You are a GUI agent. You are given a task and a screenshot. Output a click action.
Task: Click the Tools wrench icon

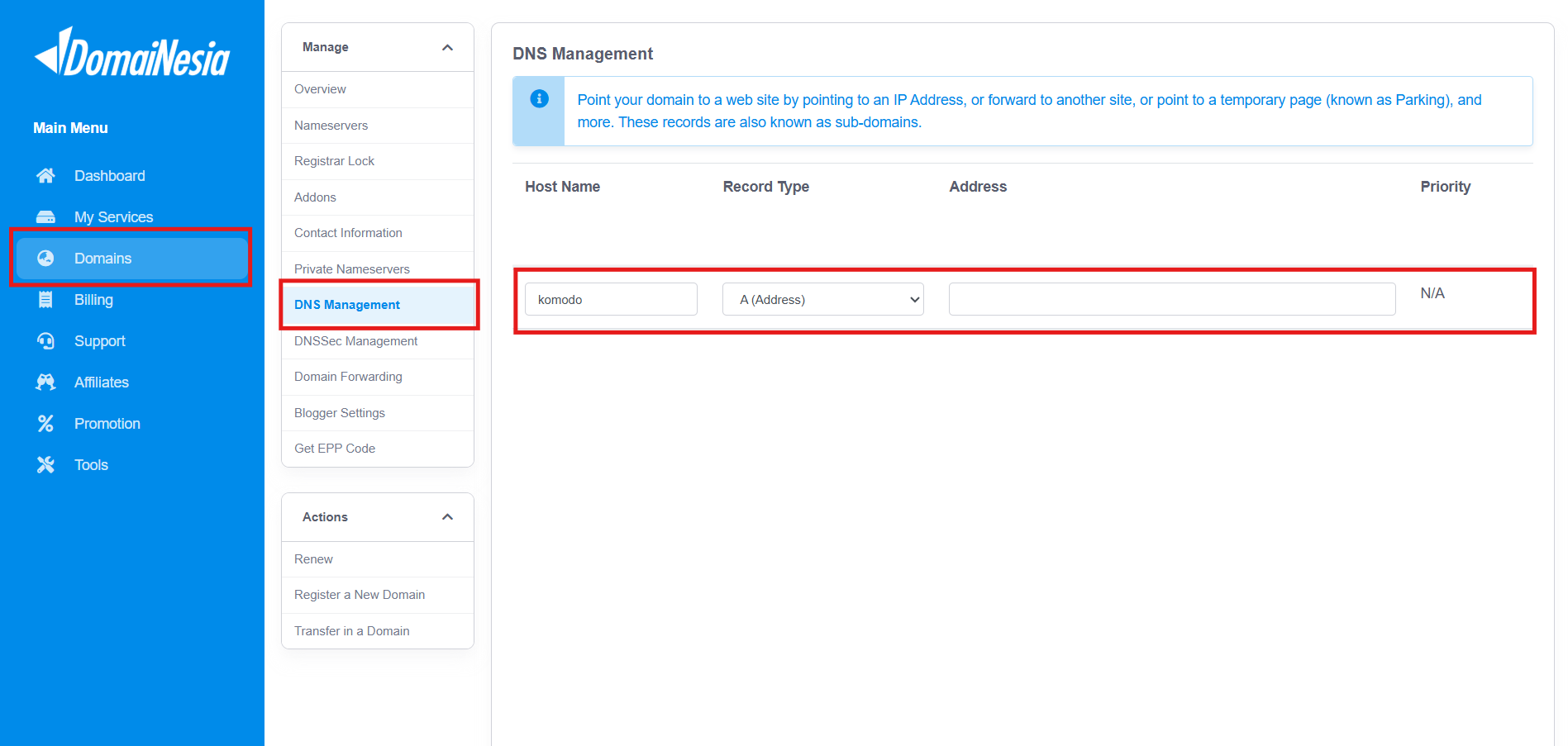45,465
